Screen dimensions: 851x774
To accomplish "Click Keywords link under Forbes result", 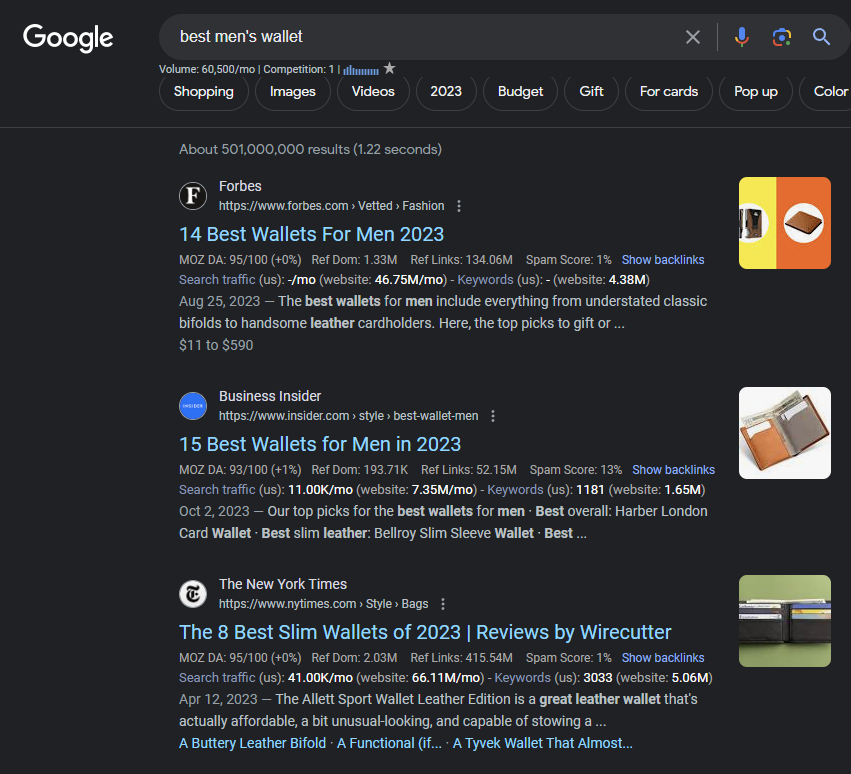I will click(485, 280).
